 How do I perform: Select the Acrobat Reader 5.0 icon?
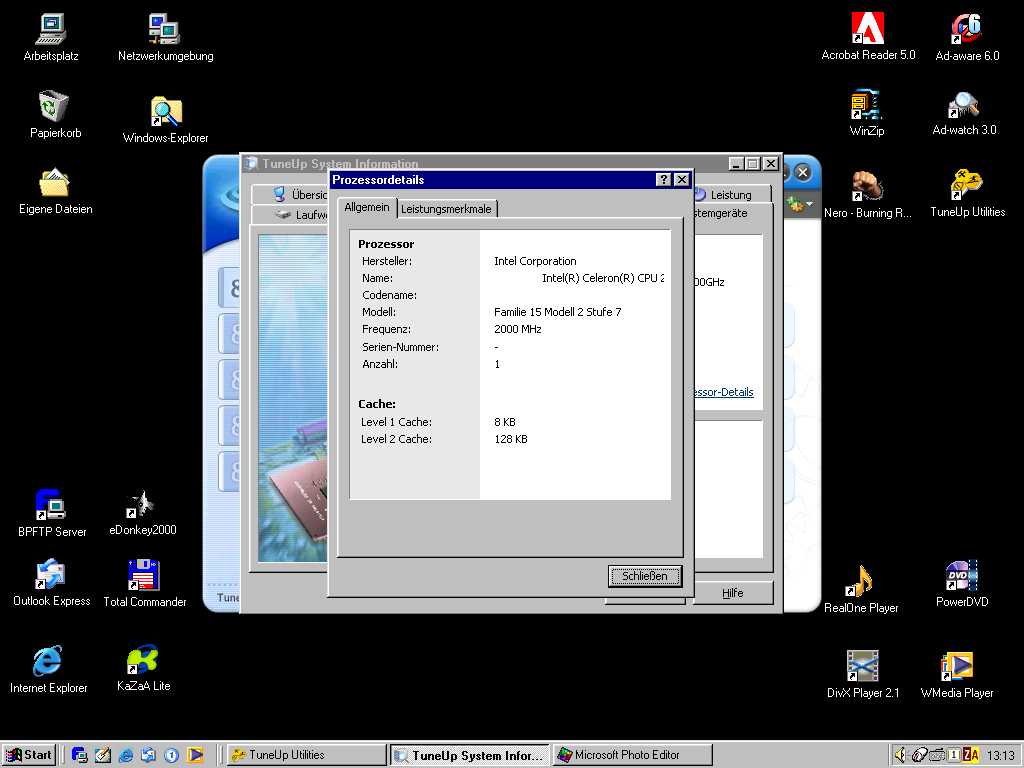pyautogui.click(x=868, y=37)
